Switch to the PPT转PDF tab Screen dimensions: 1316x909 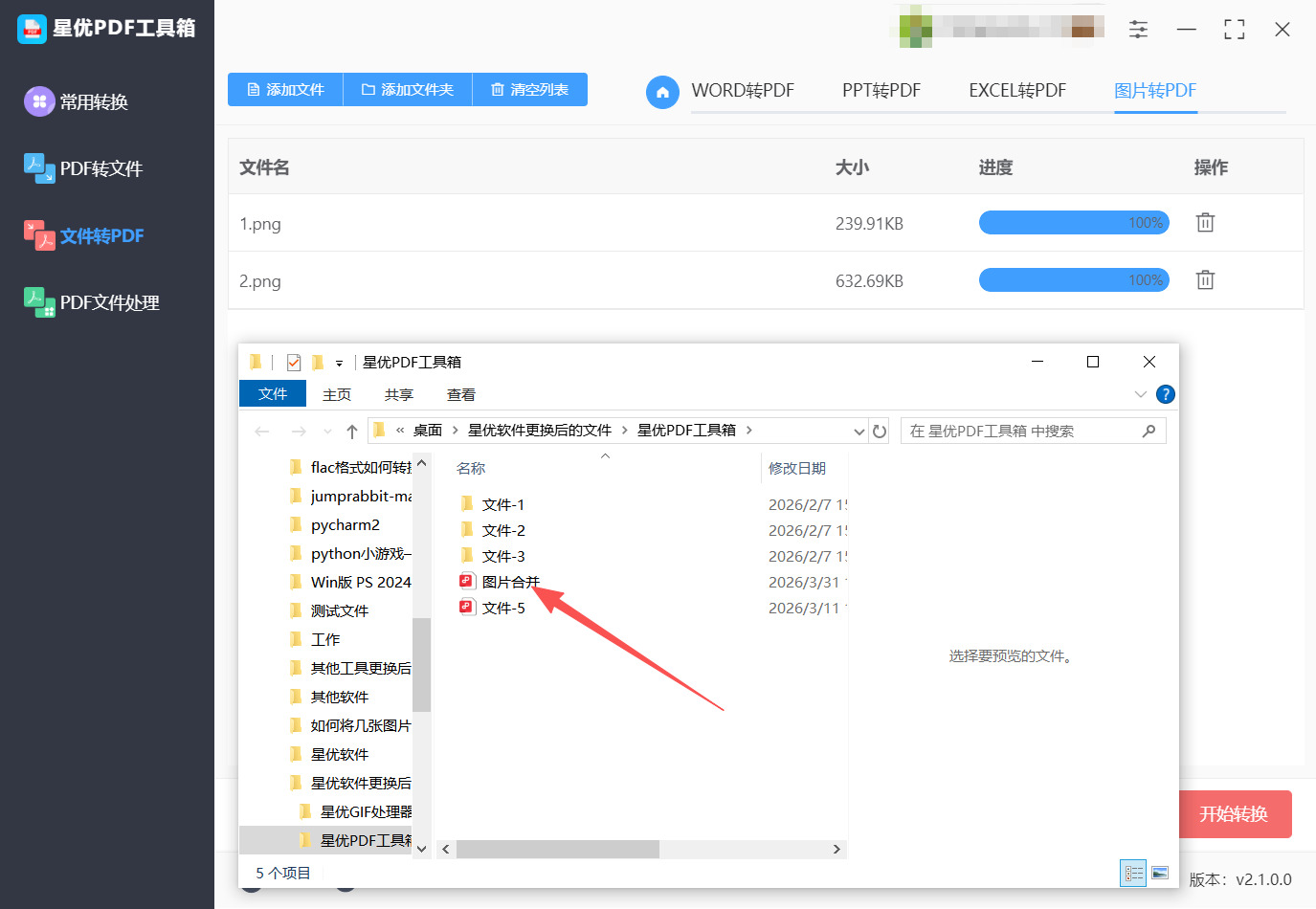click(881, 91)
